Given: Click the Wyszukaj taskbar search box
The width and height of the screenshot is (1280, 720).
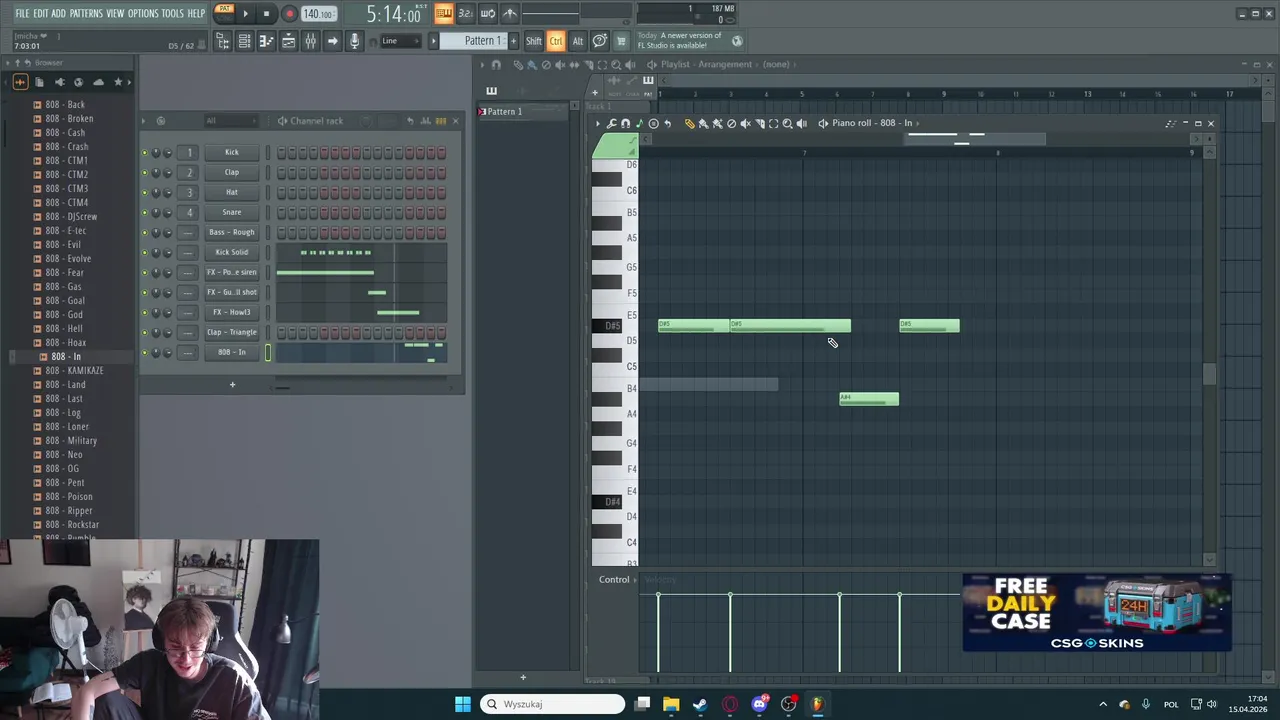Looking at the screenshot, I should pyautogui.click(x=553, y=704).
